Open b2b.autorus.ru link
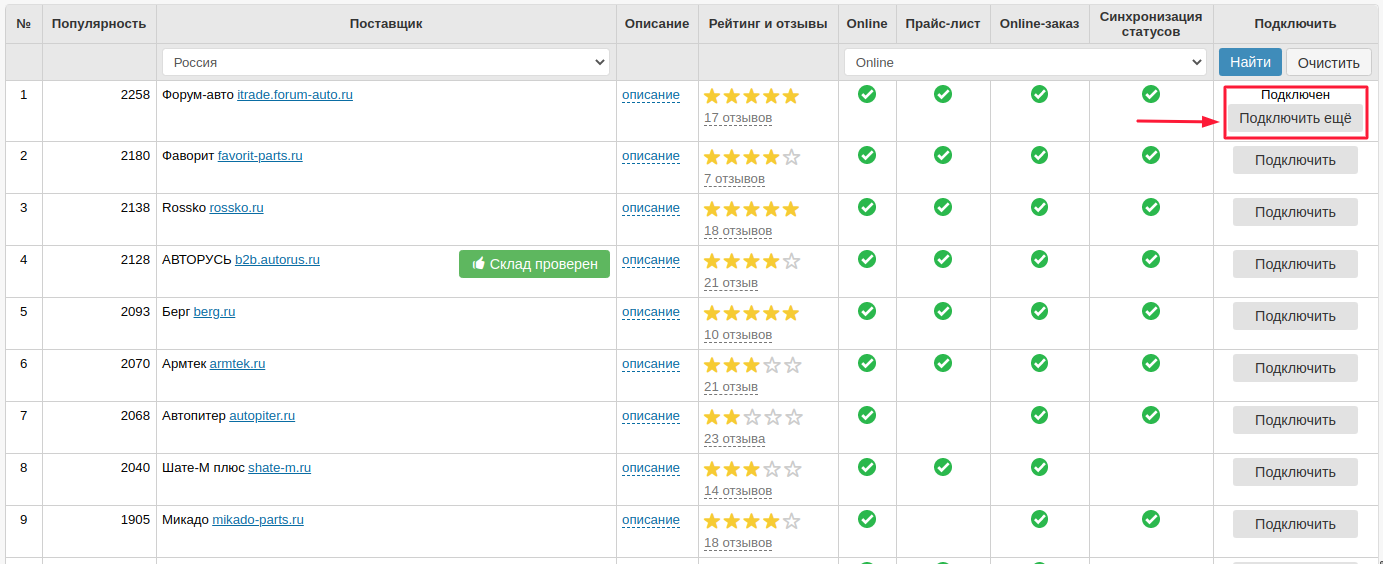The height and width of the screenshot is (564, 1383). [x=277, y=260]
